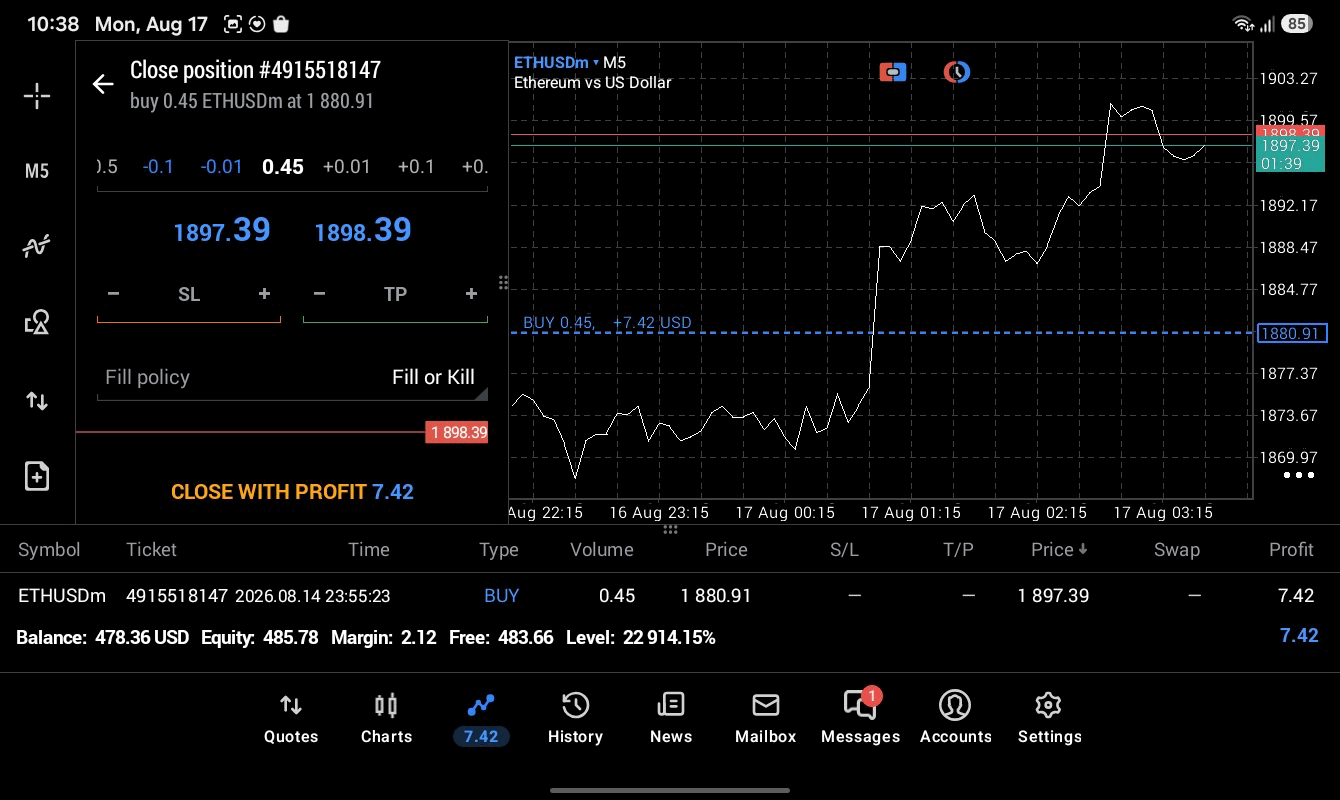Switch to the History tab

(575, 719)
